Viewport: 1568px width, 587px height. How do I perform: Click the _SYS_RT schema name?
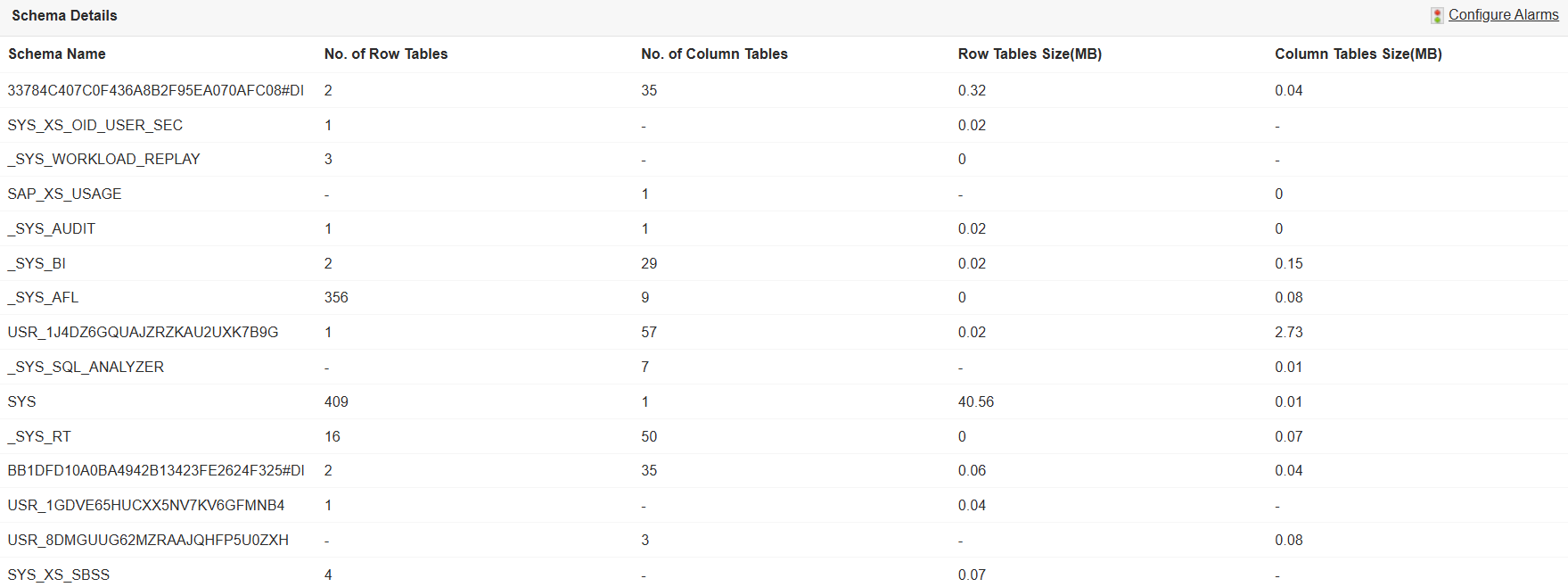pos(39,436)
